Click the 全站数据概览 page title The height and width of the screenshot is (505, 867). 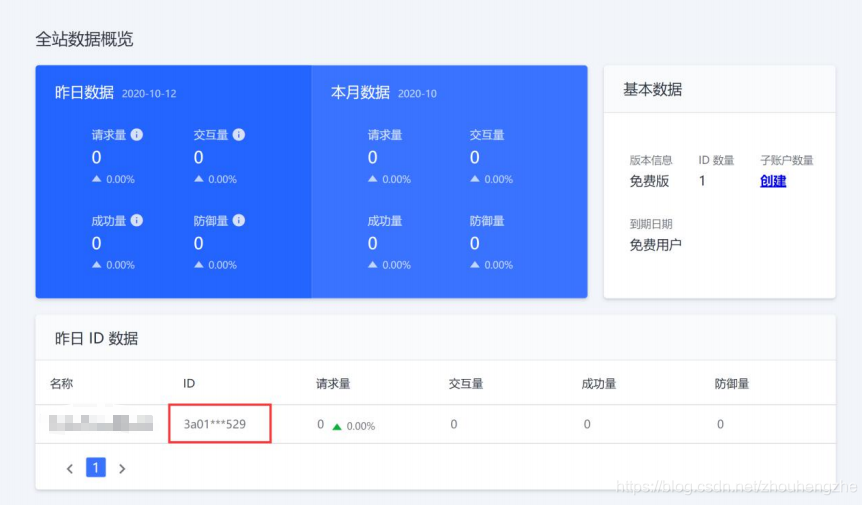tap(84, 39)
